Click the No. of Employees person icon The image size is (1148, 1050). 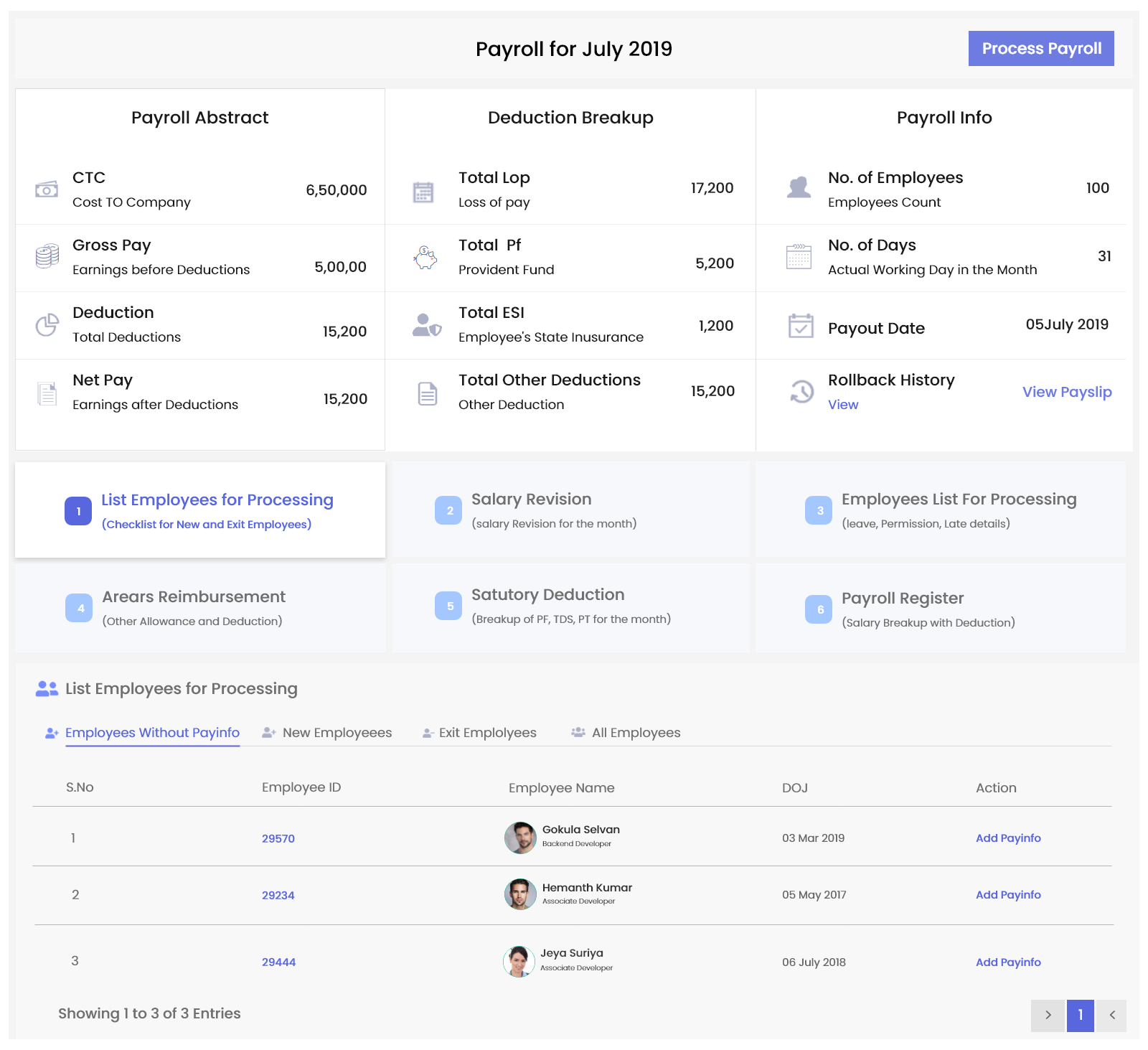(x=799, y=187)
